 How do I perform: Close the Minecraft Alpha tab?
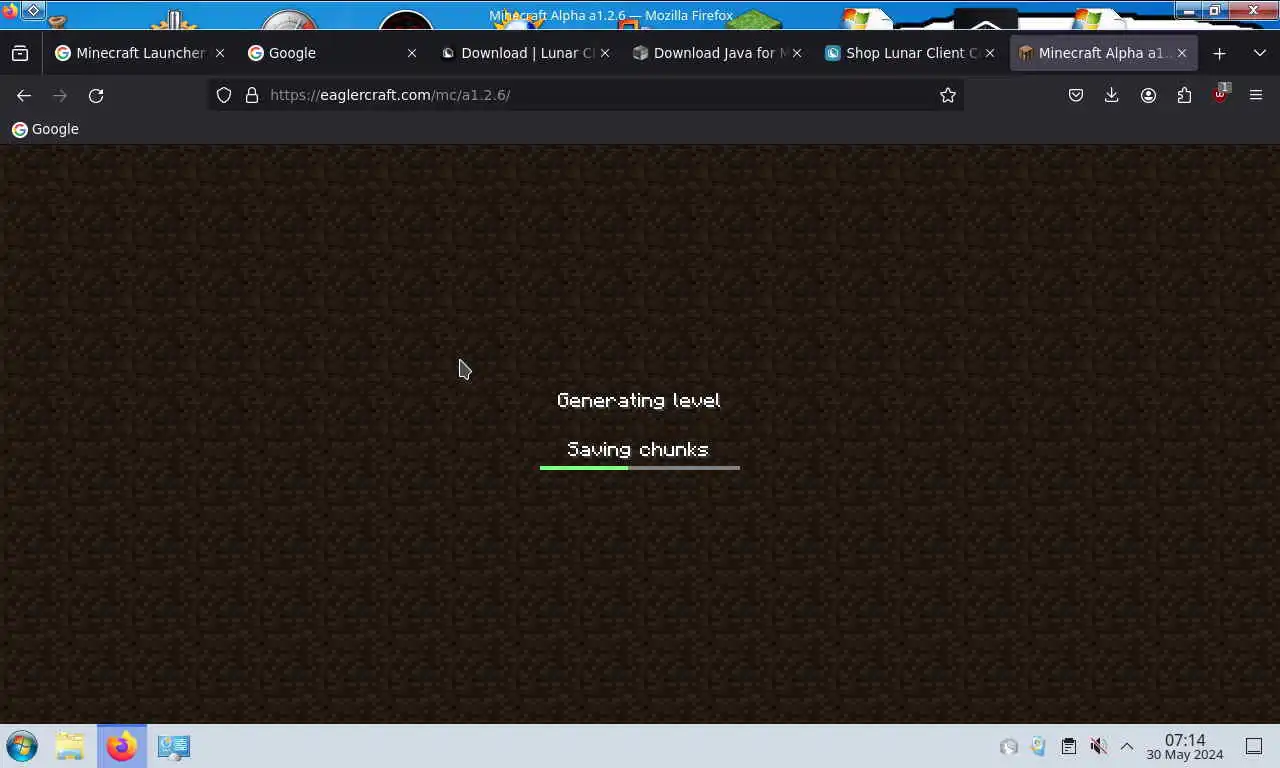[x=1181, y=53]
